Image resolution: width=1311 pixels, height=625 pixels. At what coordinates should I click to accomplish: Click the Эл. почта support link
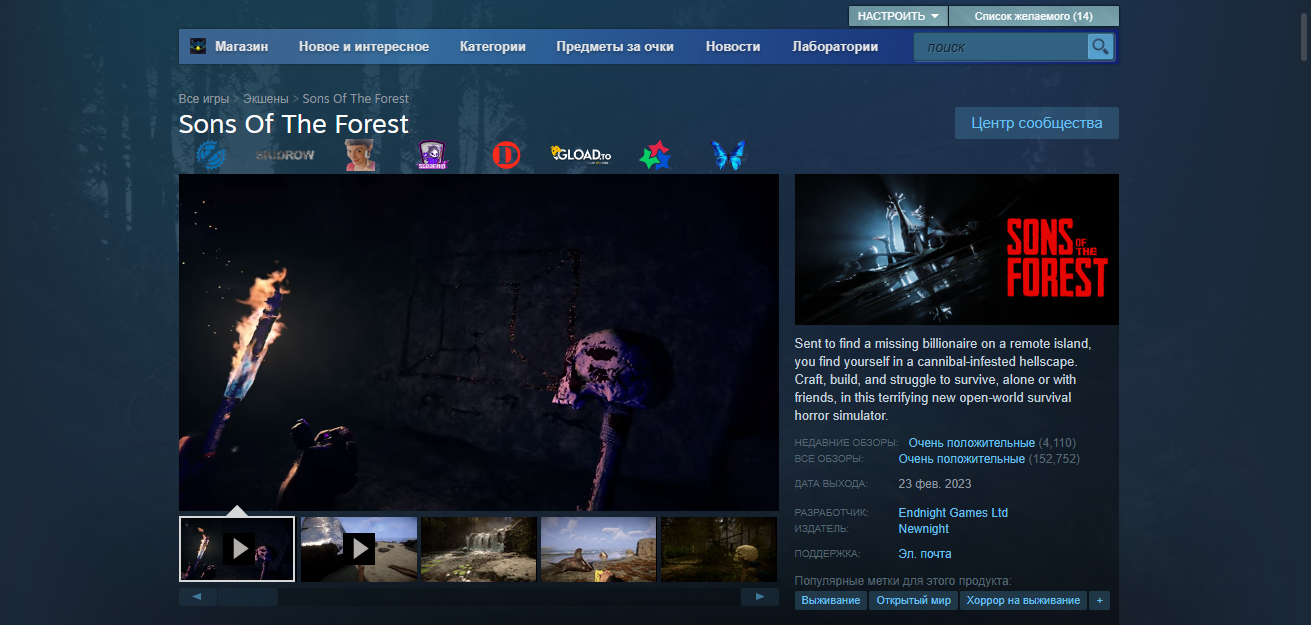pyautogui.click(x=925, y=554)
